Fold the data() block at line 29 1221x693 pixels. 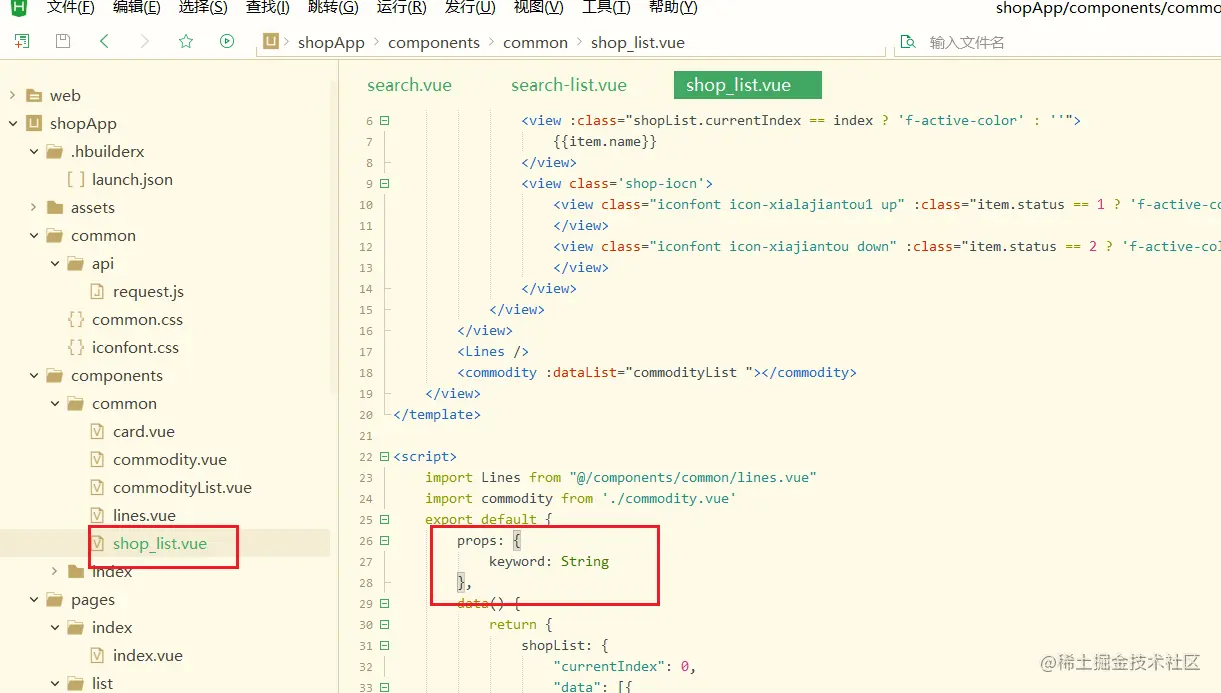click(385, 603)
